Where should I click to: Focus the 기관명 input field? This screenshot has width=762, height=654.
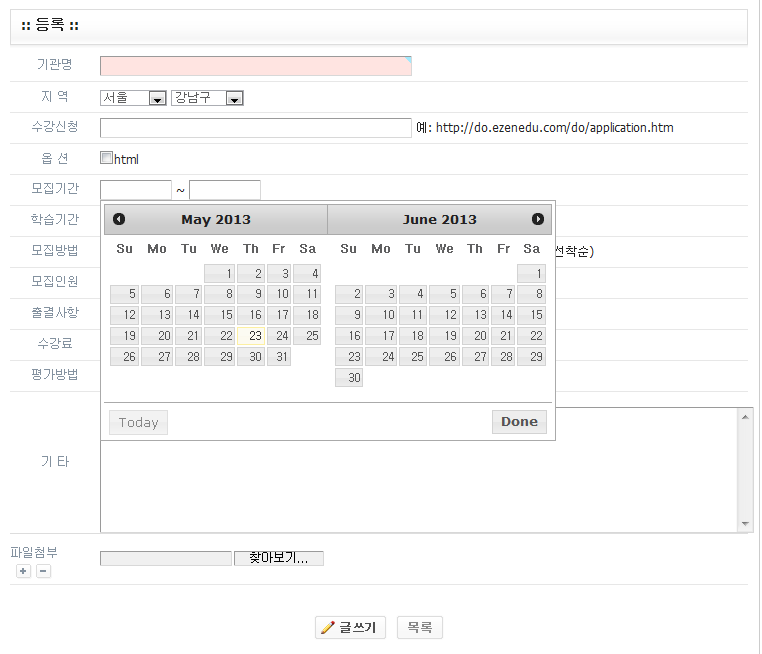click(x=255, y=66)
